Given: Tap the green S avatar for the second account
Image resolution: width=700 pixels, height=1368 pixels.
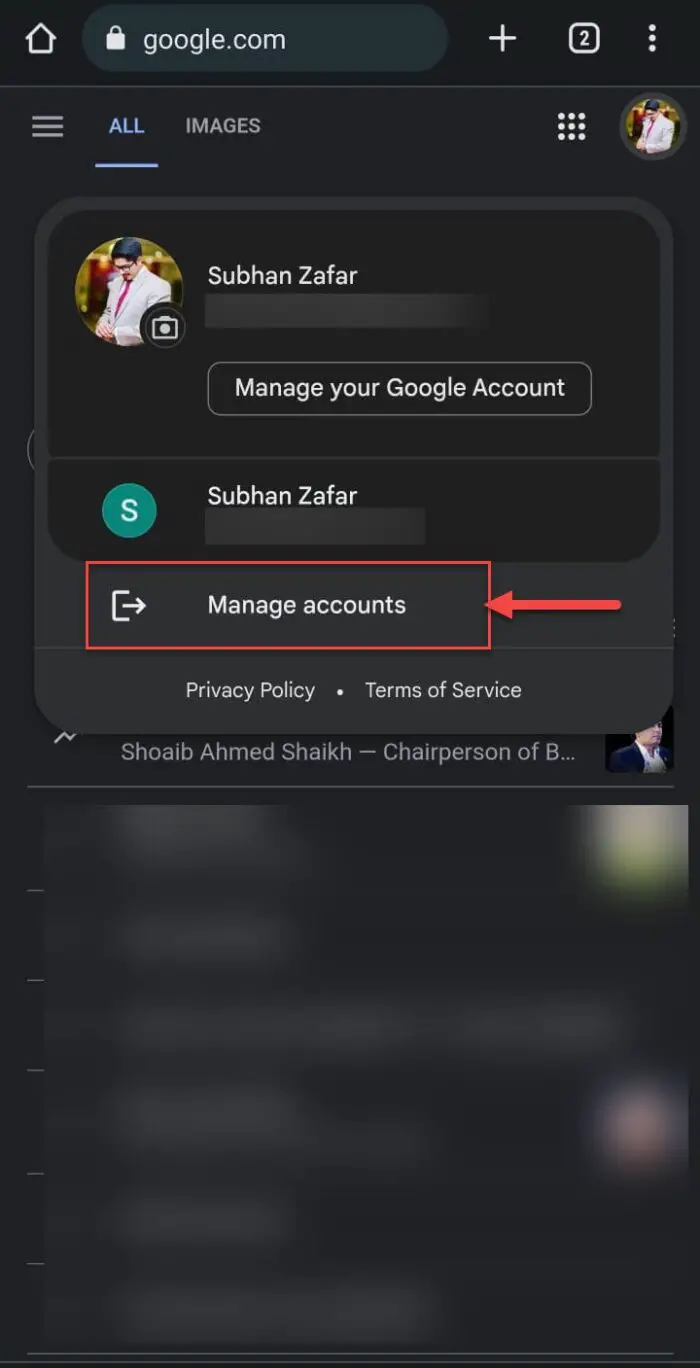Looking at the screenshot, I should point(130,510).
